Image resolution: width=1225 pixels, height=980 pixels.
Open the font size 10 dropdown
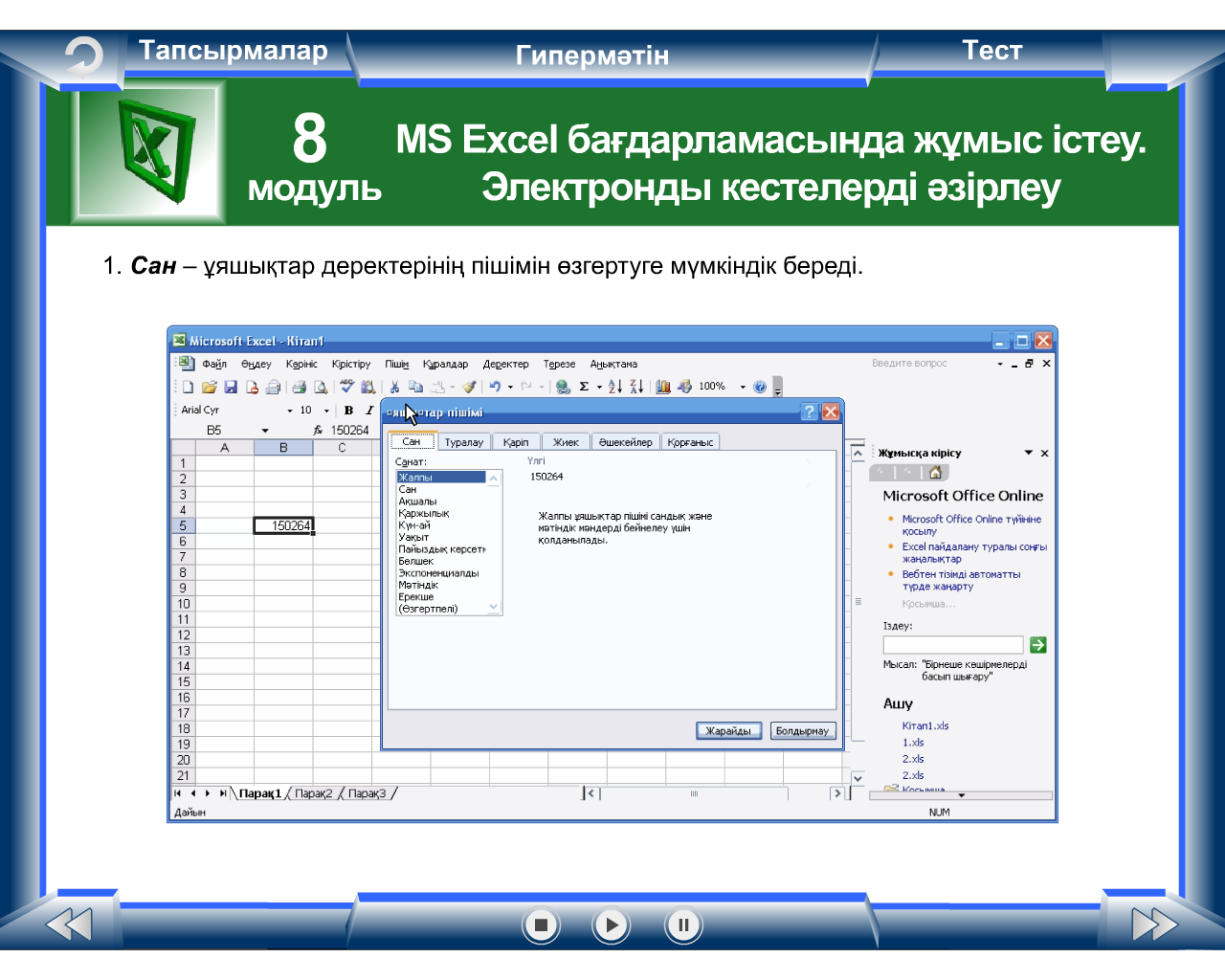[x=326, y=411]
